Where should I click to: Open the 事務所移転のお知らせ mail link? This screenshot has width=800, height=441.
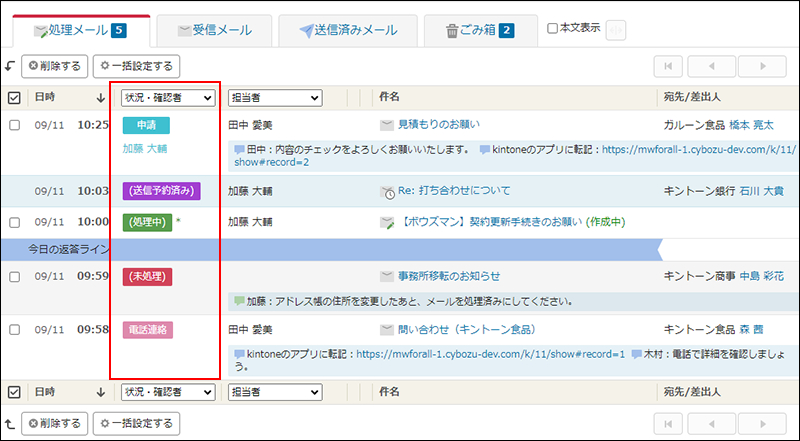[x=449, y=276]
